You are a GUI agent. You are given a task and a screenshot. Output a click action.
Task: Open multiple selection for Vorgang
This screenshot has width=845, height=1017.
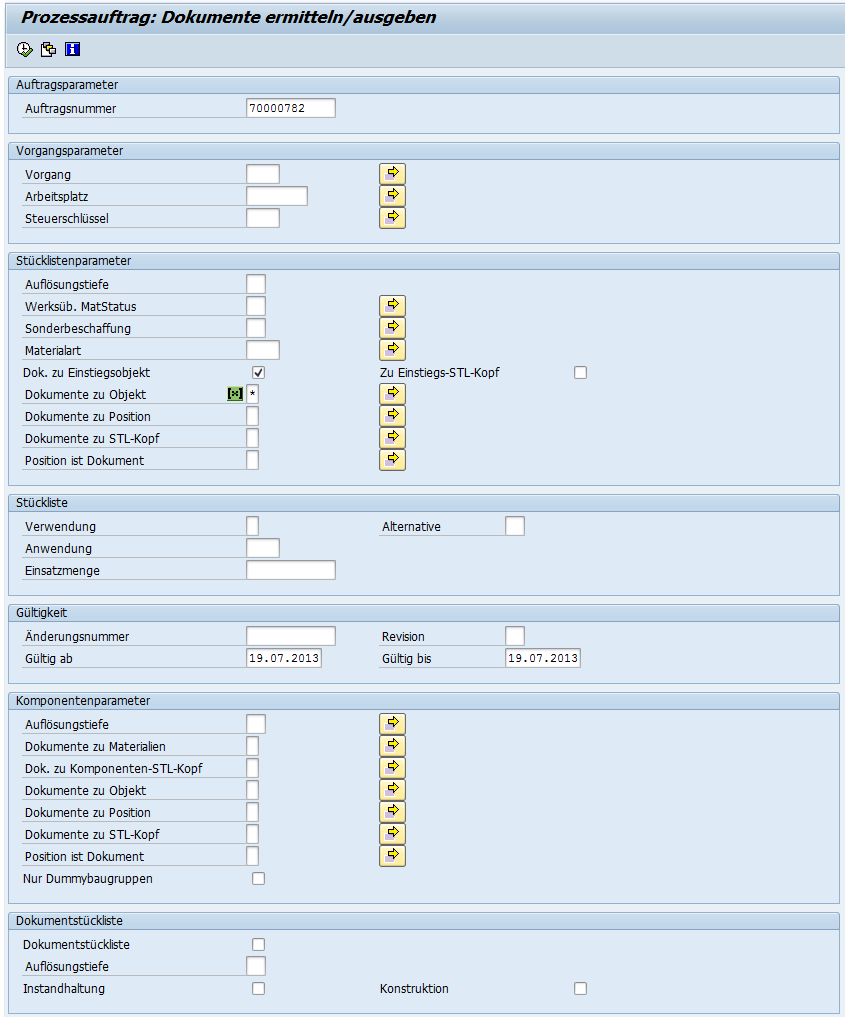[x=392, y=174]
